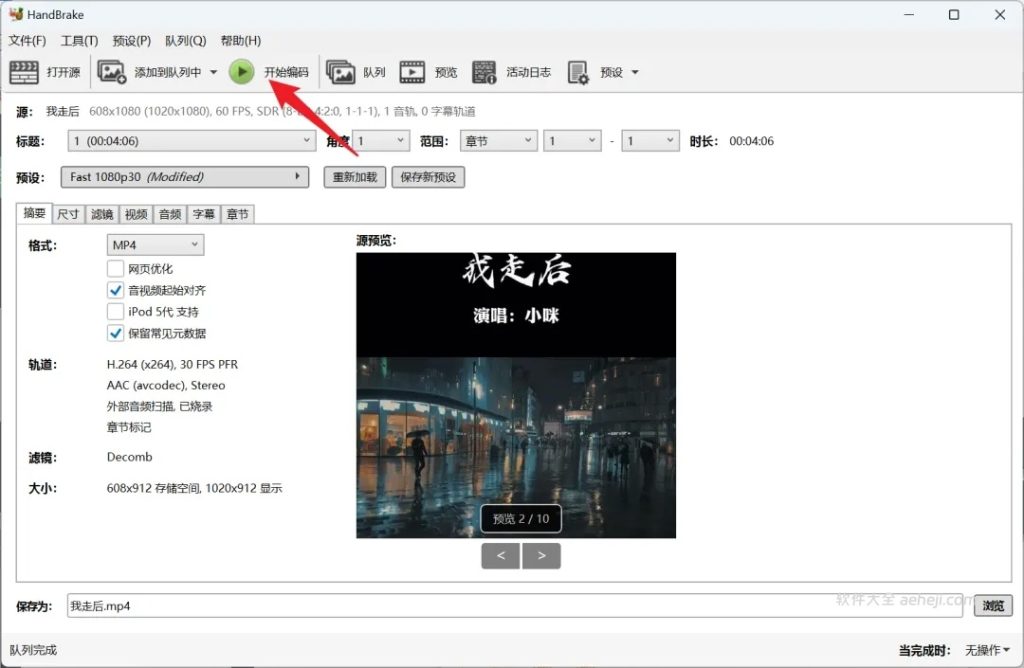1024x668 pixels.
Task: Open the 范围 章节 dropdown
Action: tap(497, 140)
